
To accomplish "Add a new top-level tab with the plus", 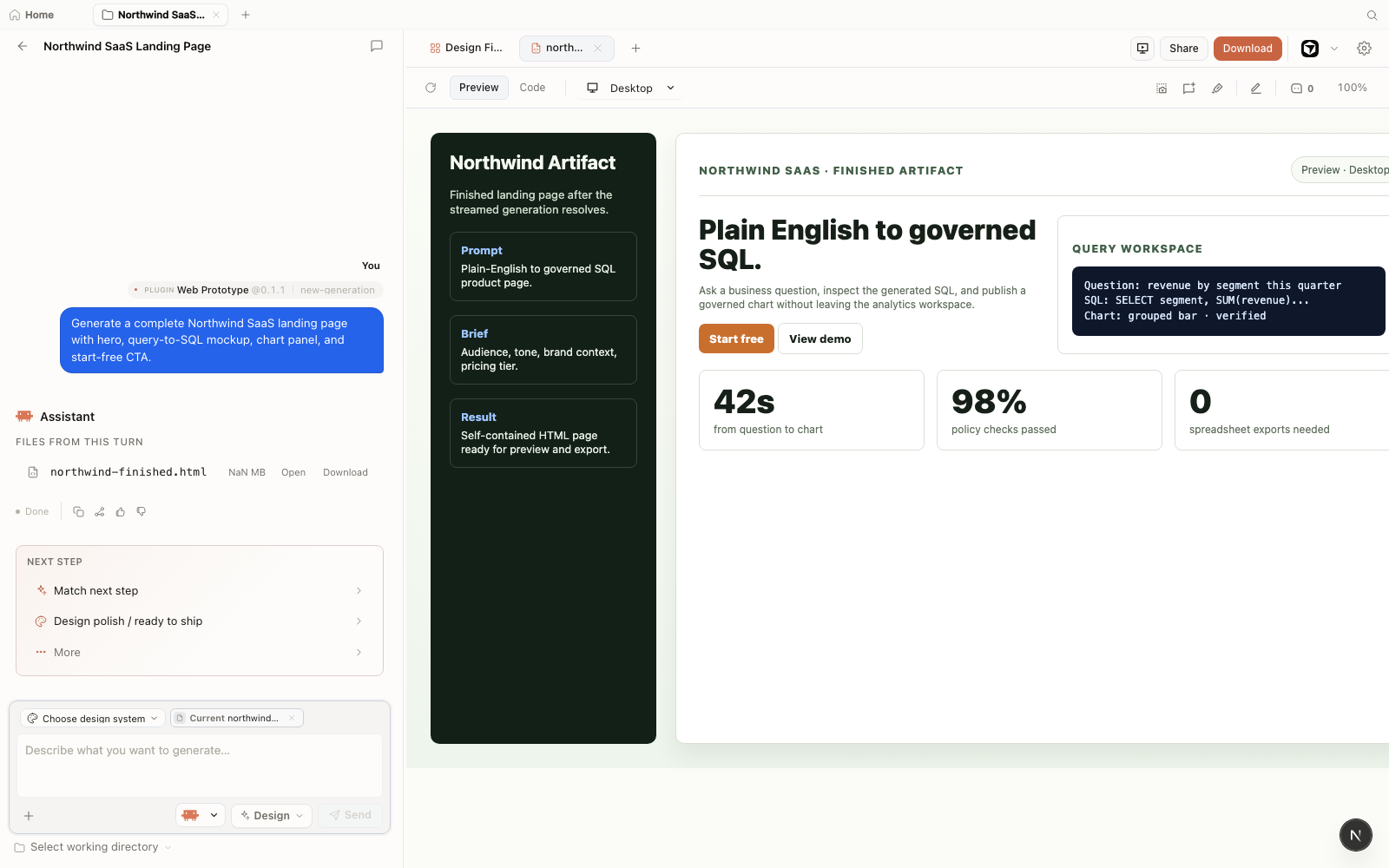I will click(246, 15).
